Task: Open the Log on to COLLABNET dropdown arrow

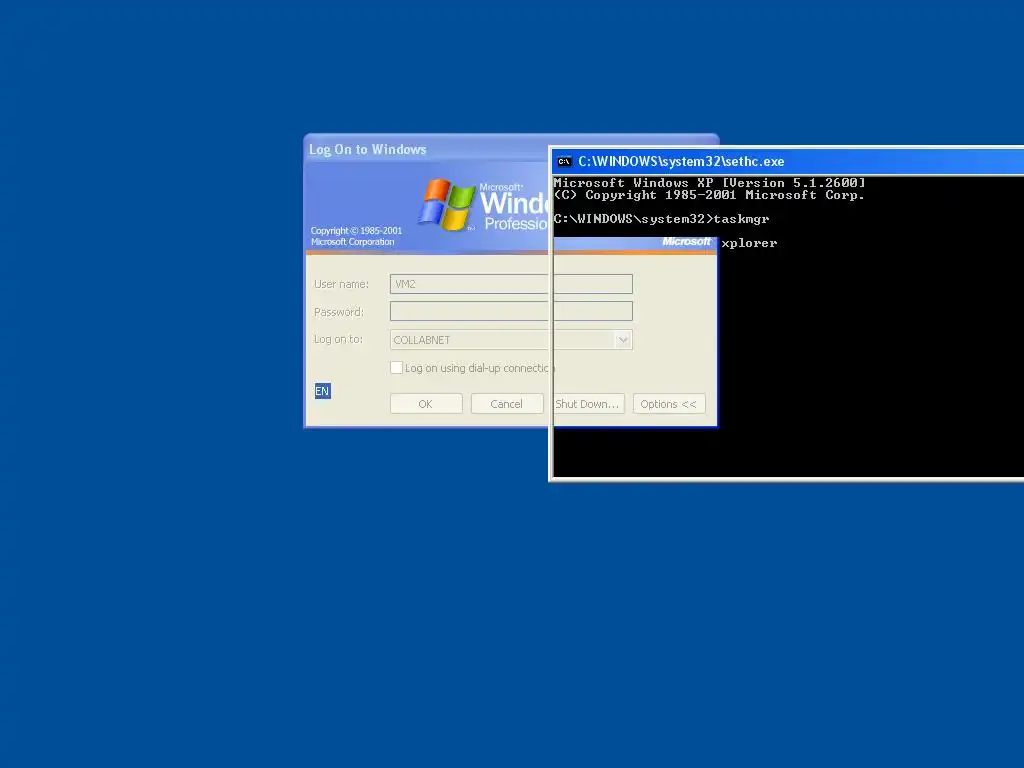Action: coord(622,340)
